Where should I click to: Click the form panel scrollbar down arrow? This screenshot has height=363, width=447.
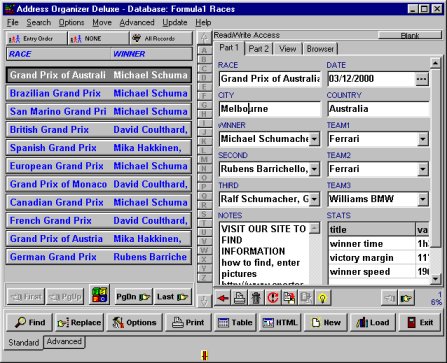(435, 279)
